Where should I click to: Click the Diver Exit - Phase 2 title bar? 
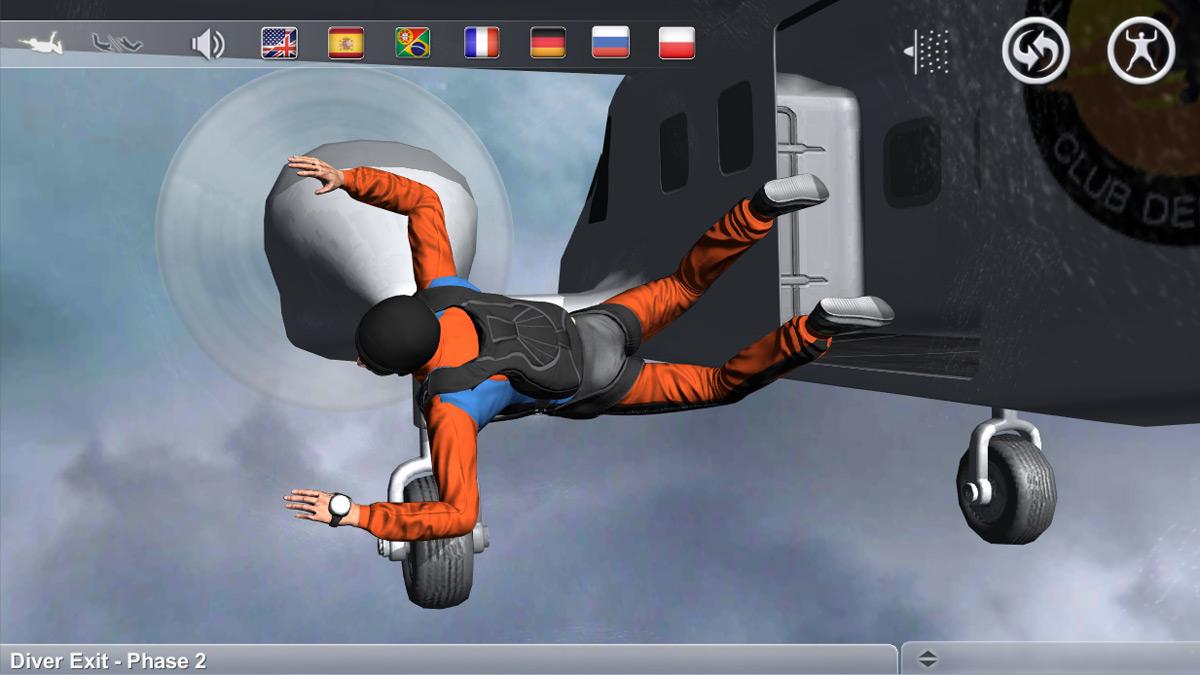pos(448,660)
